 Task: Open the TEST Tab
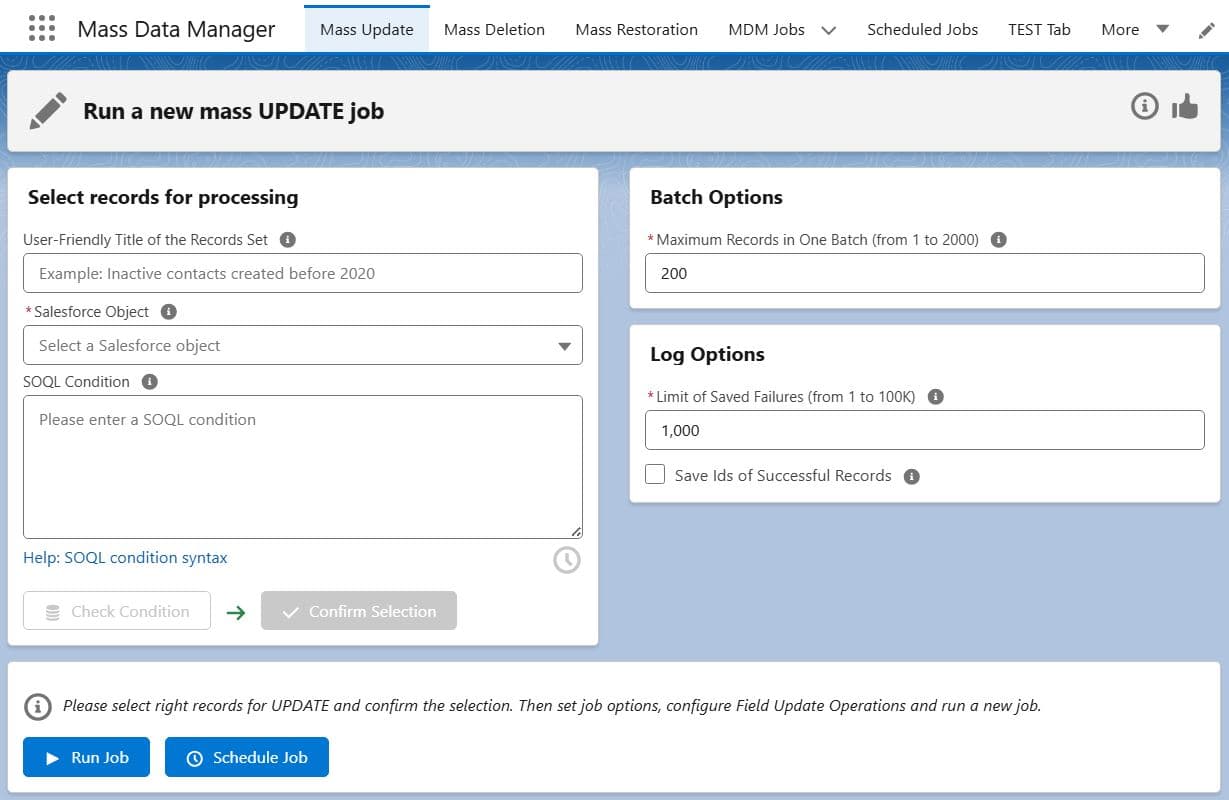tap(1039, 29)
